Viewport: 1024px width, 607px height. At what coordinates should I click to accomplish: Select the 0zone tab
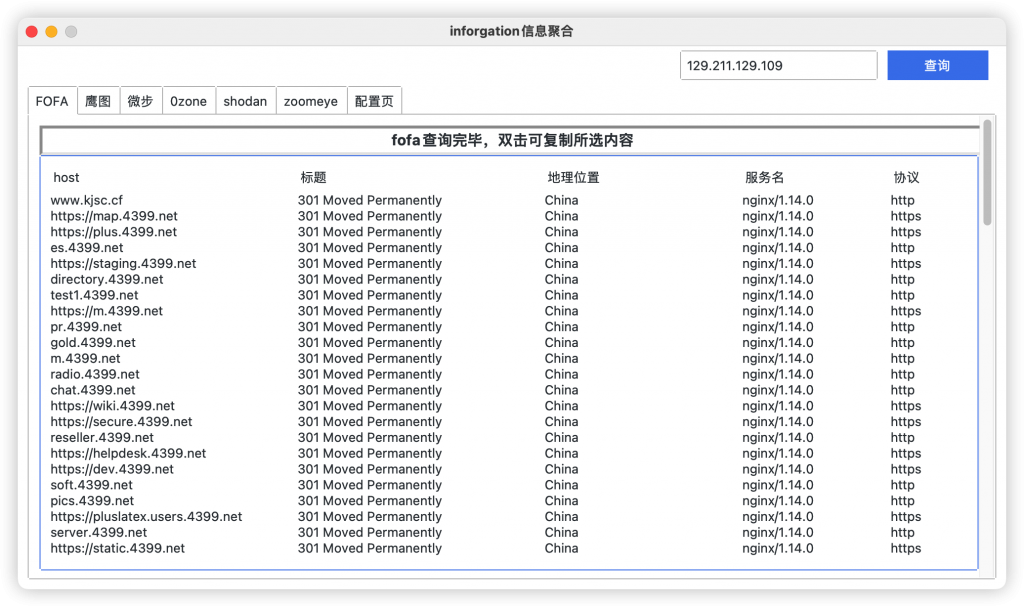click(189, 100)
